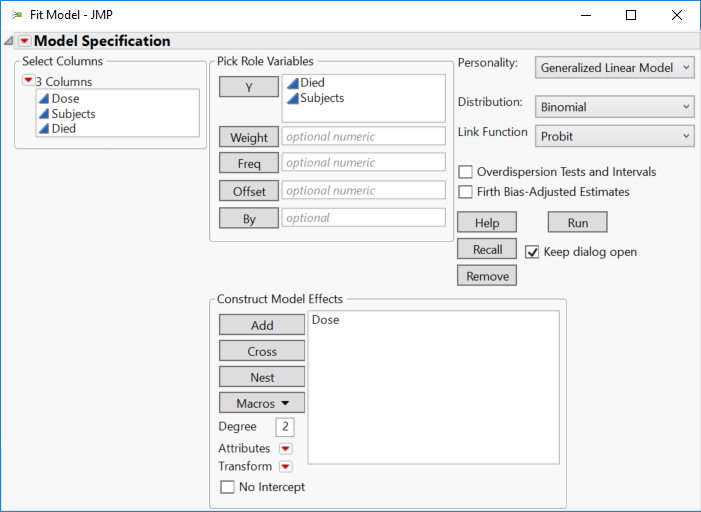Click the Weight optional numeric field
Screen dimensions: 701x512
pos(363,137)
